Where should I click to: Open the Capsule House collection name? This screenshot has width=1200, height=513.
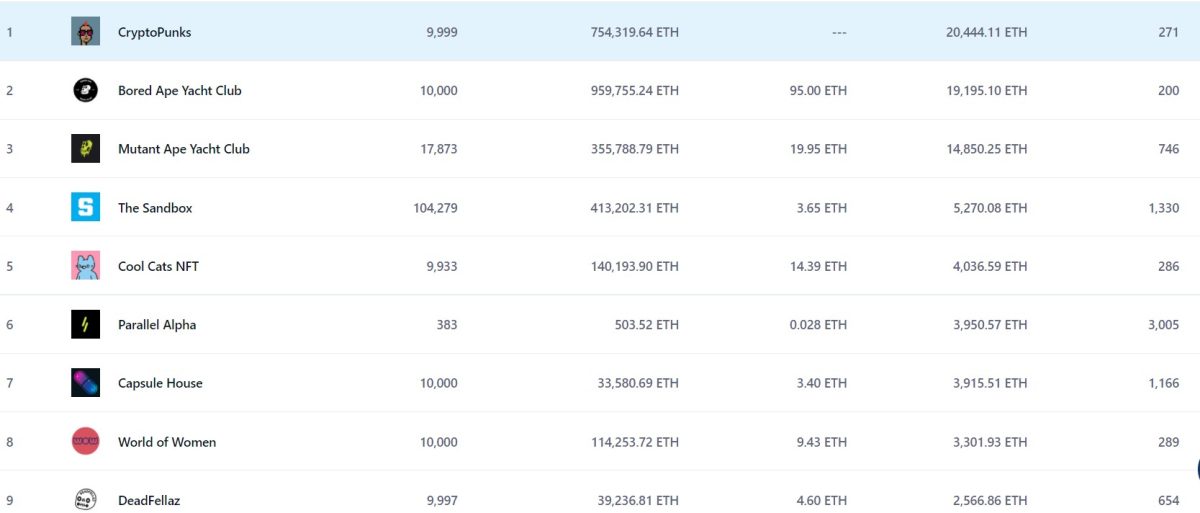tap(160, 383)
